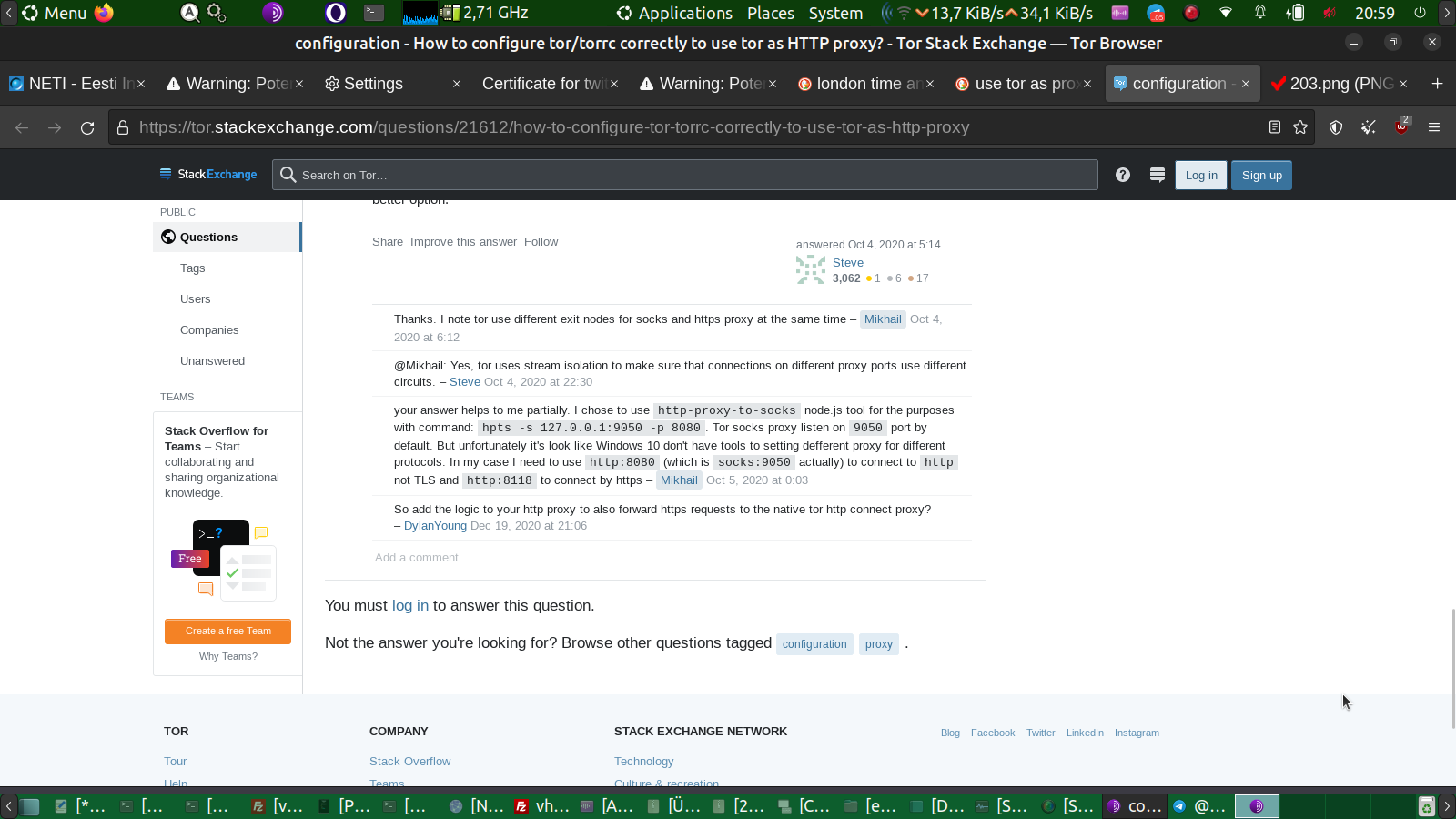Screen dimensions: 1456x819
Task: Open the Menu button in top panel
Action: pos(55,13)
